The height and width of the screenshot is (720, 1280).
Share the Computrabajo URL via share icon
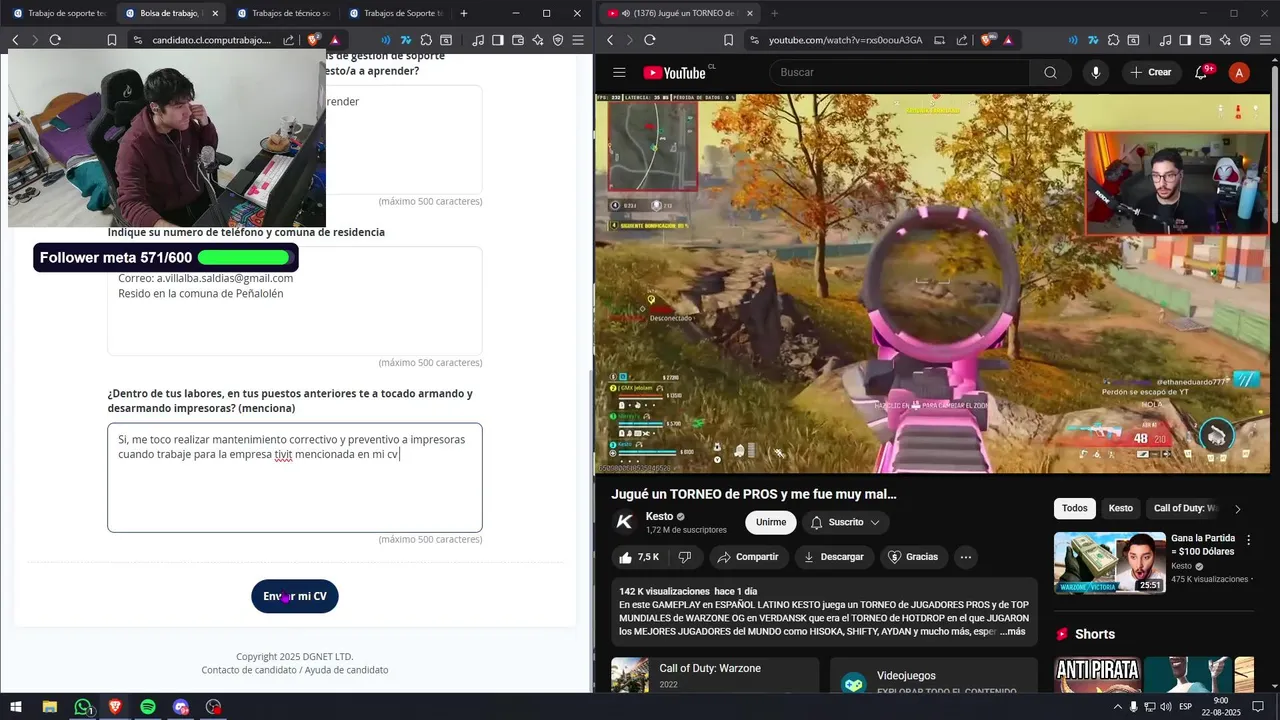coord(289,40)
